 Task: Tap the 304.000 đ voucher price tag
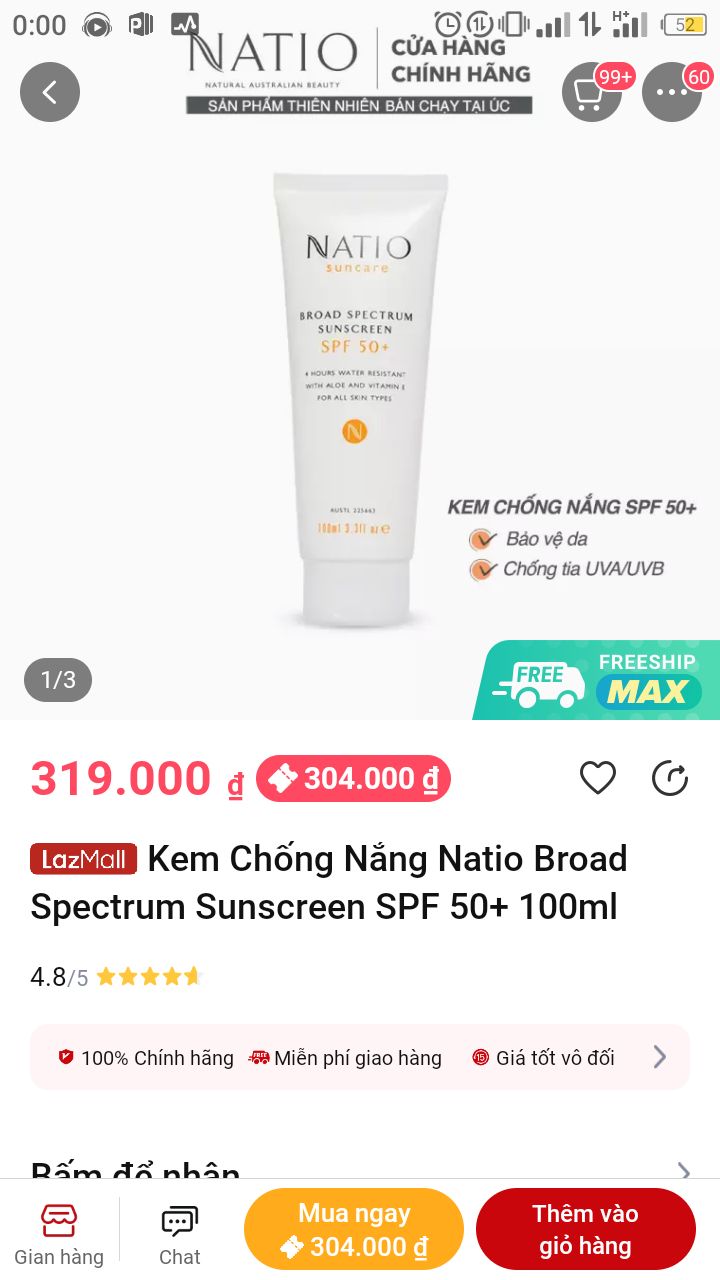354,778
